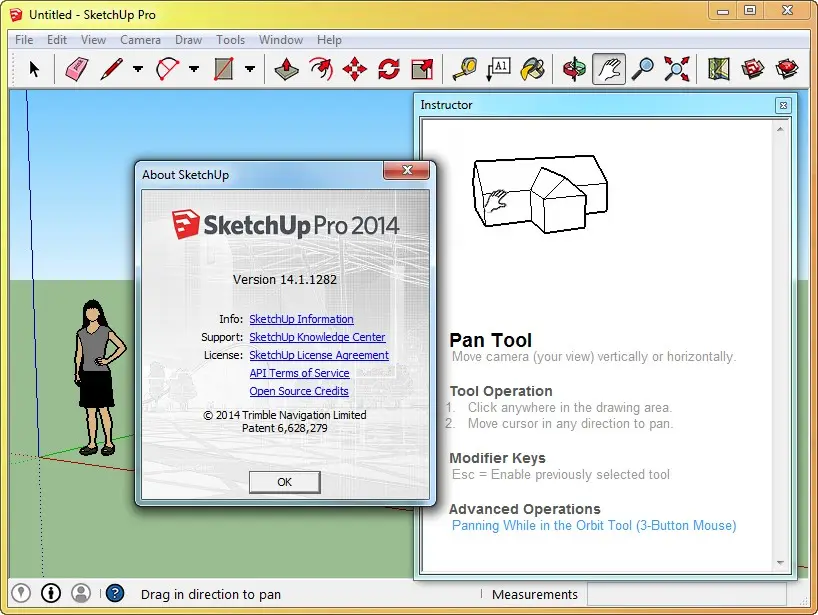The image size is (818, 615).
Task: Pick the Rotate tool
Action: (389, 69)
